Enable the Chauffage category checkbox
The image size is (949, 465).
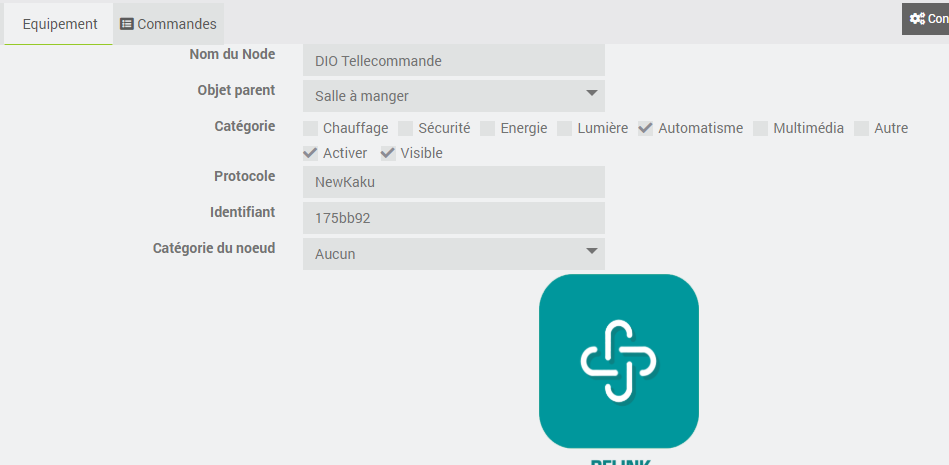pos(311,128)
